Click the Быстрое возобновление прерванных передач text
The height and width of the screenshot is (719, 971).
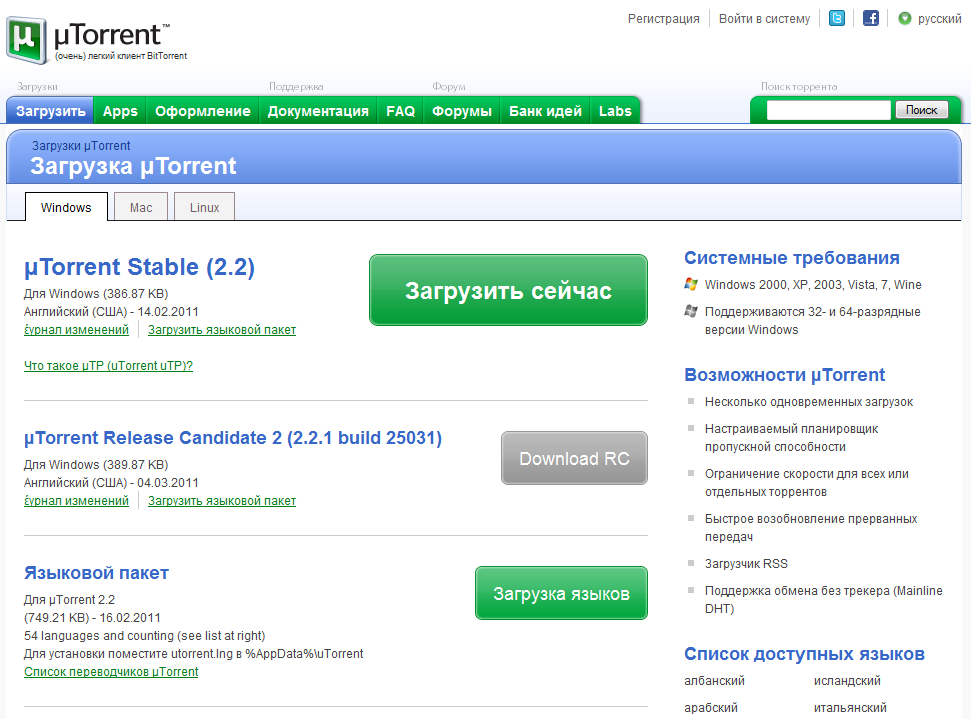pyautogui.click(x=811, y=528)
